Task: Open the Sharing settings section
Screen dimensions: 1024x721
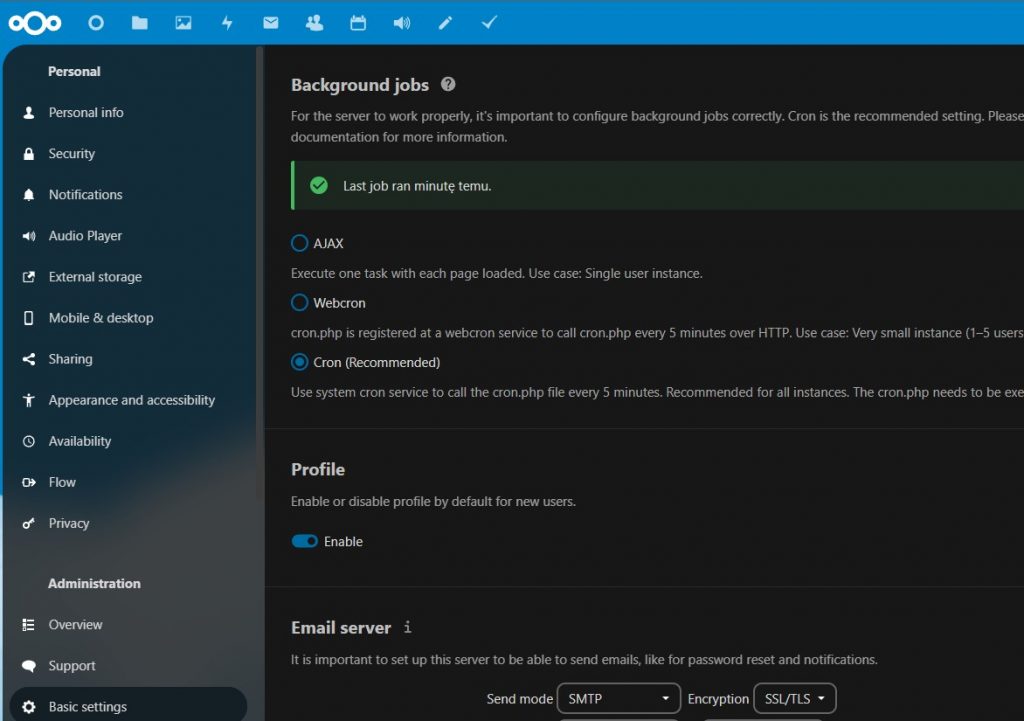Action: (x=70, y=359)
